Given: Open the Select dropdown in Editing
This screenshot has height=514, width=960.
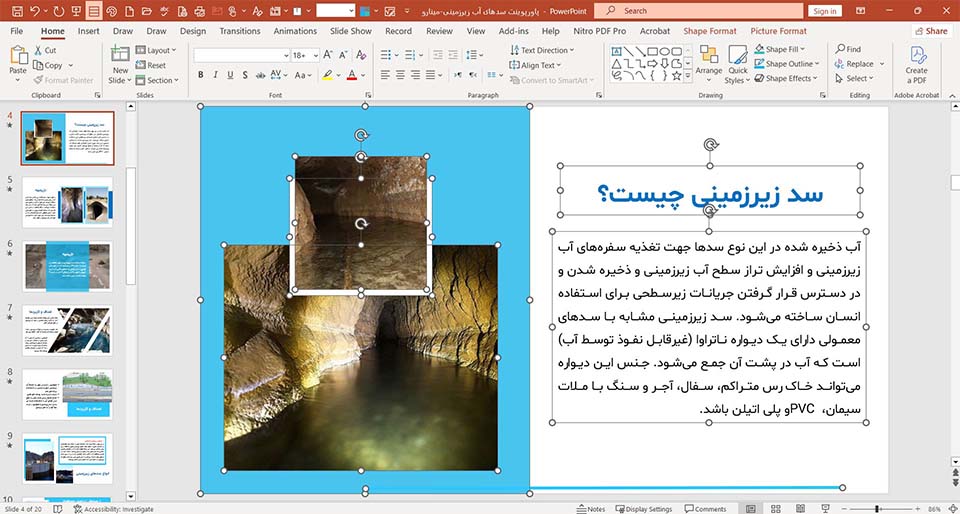Looking at the screenshot, I should pos(855,78).
